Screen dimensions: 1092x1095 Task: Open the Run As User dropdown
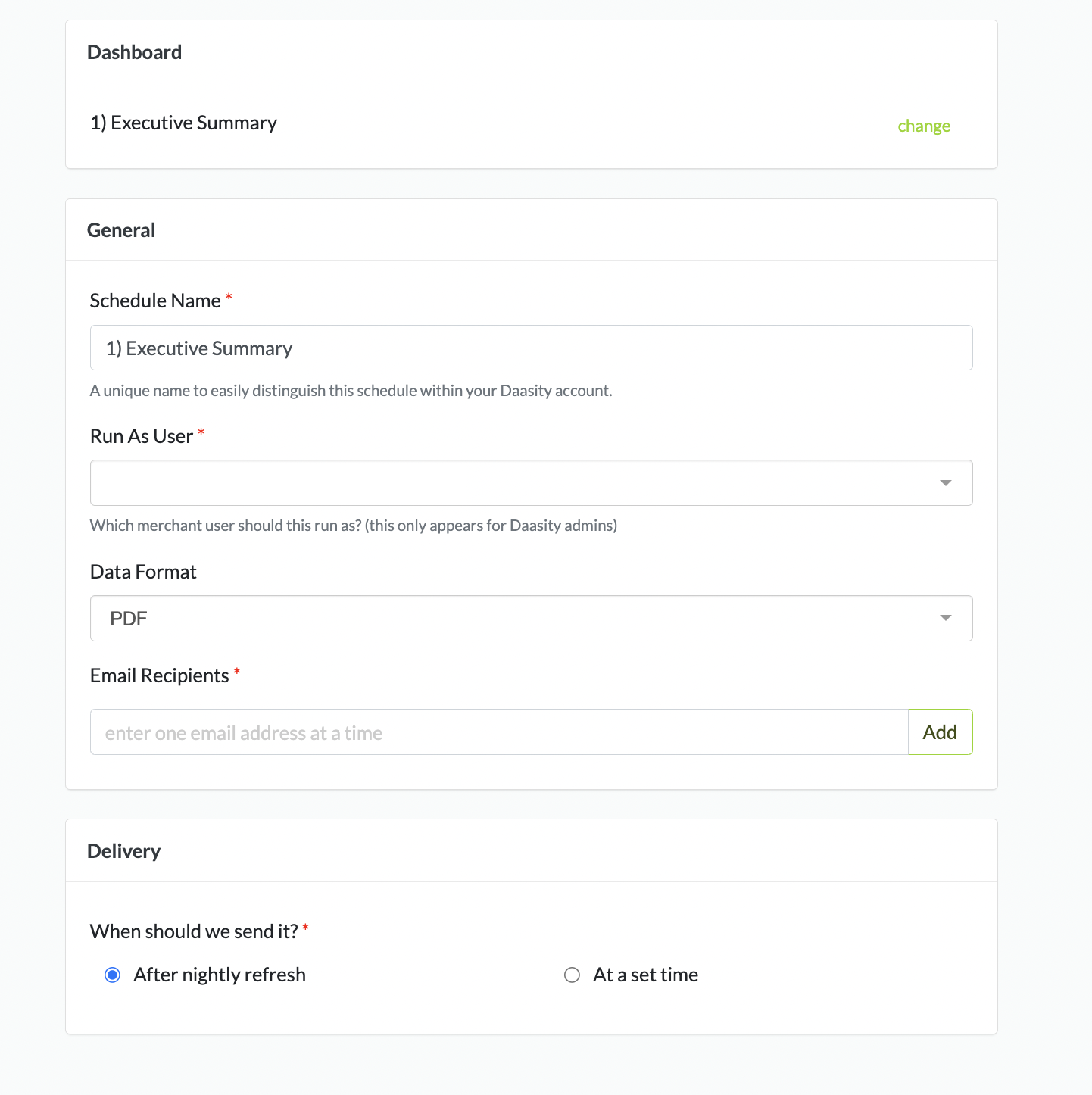pyautogui.click(x=515, y=483)
